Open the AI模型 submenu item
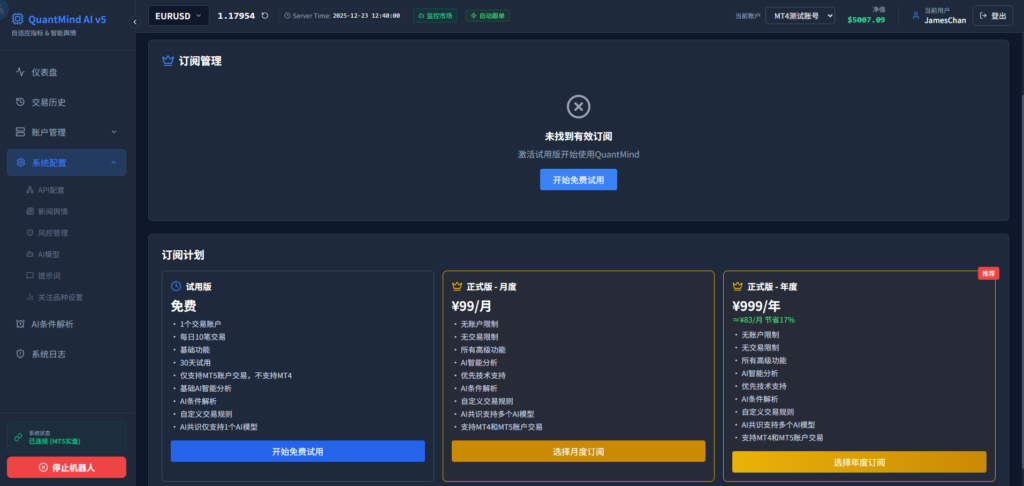The width and height of the screenshot is (1024, 486). (48, 254)
